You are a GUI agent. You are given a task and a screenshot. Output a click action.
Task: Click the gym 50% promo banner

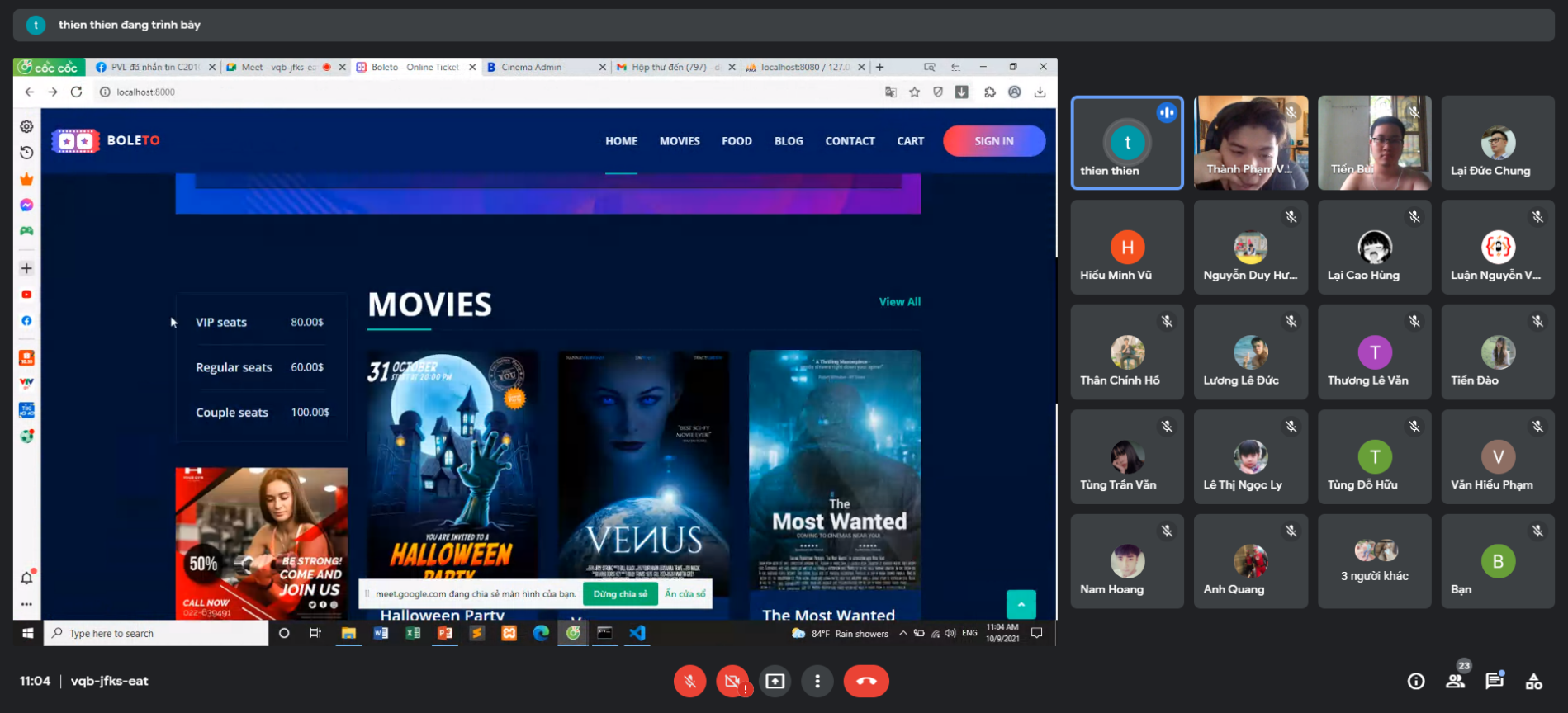(x=261, y=543)
